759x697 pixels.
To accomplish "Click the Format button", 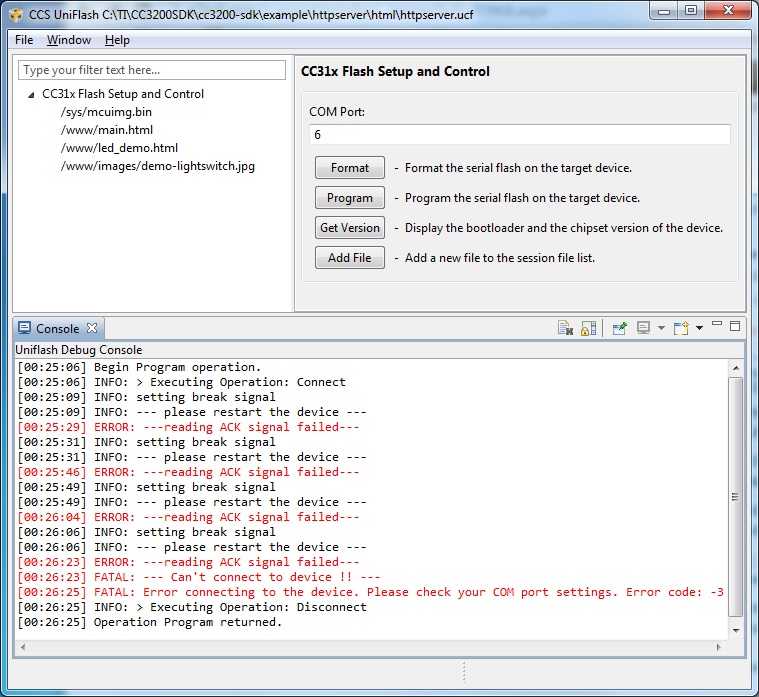I will tap(349, 167).
